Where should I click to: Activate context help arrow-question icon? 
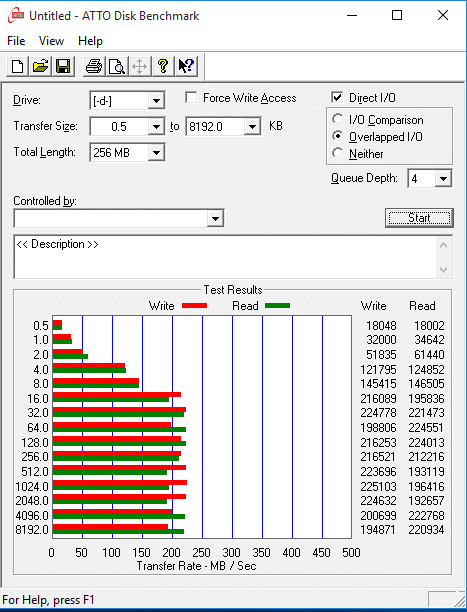click(186, 66)
